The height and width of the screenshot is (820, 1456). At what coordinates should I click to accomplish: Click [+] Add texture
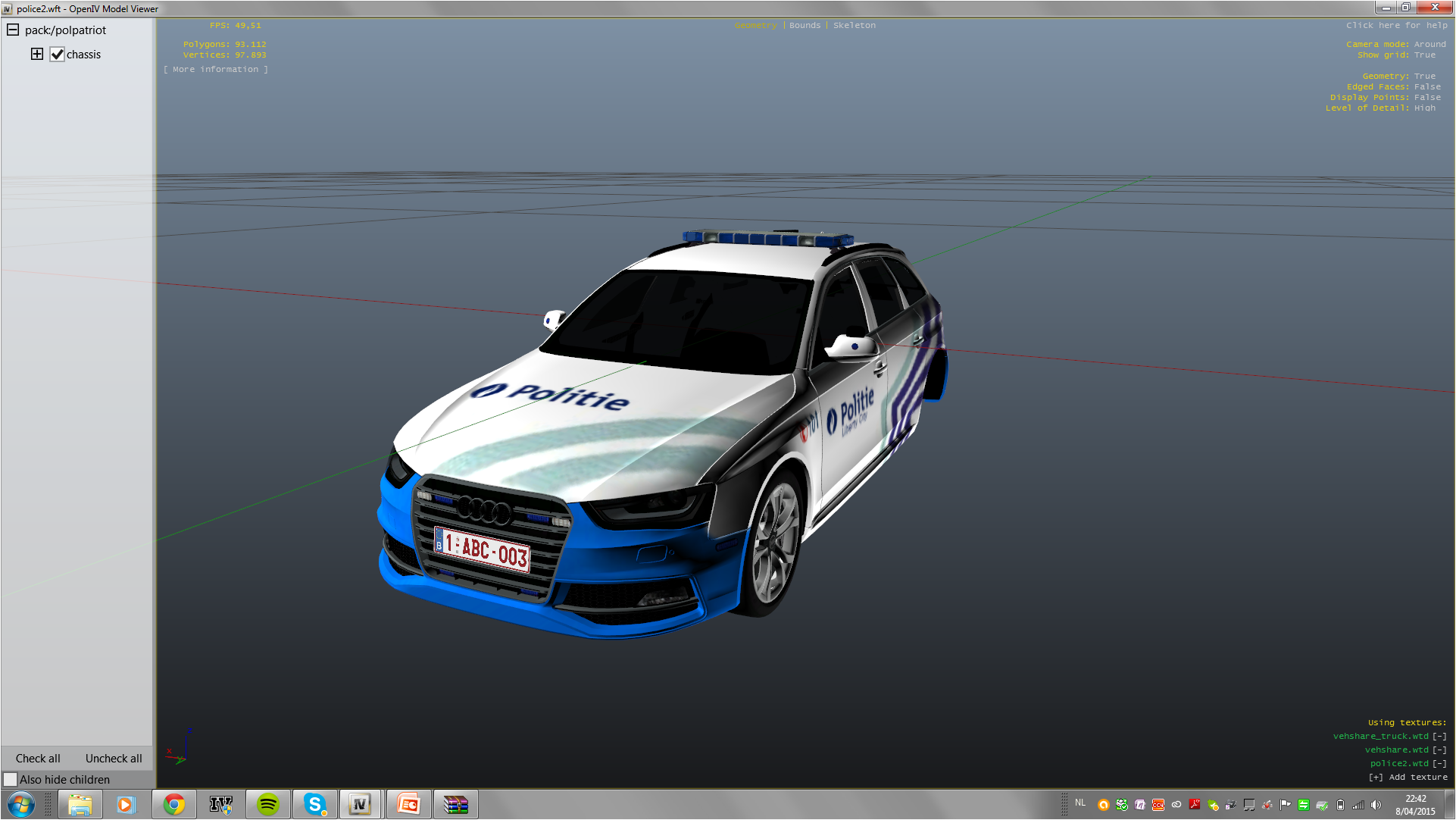[x=1408, y=778]
